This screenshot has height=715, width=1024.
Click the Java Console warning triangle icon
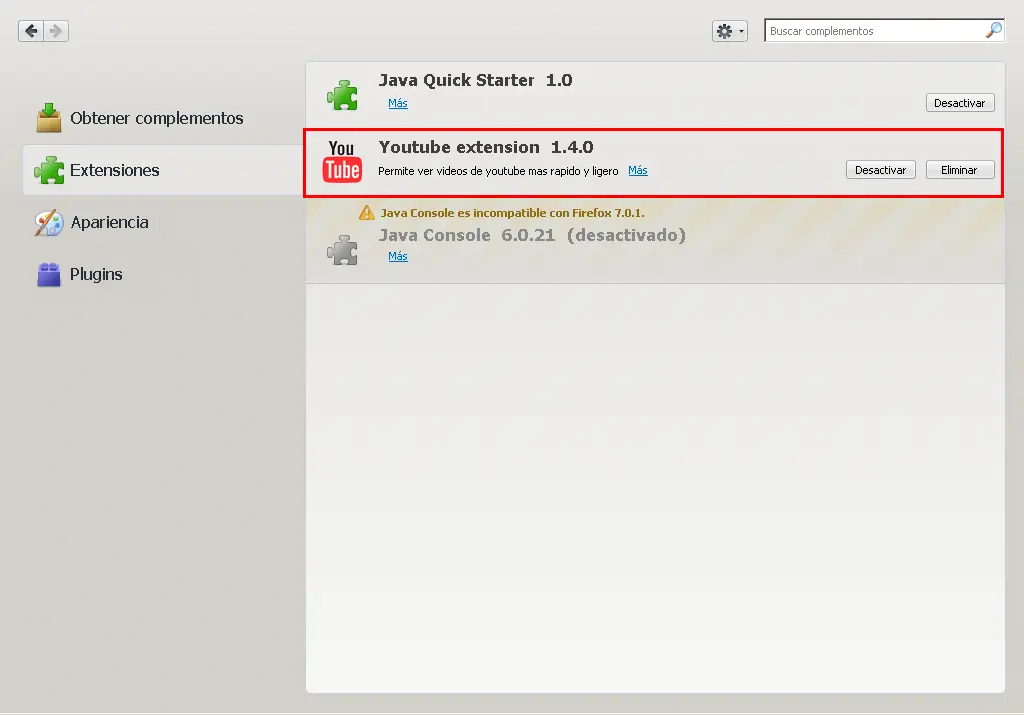(x=367, y=212)
